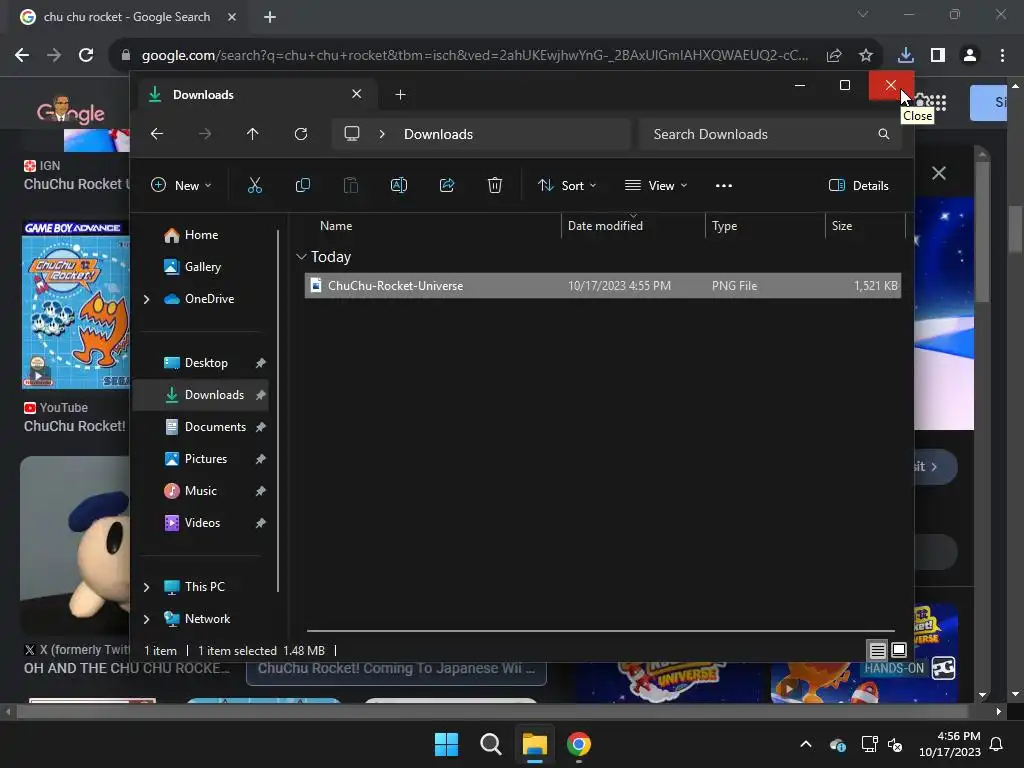
Task: Expand Network tree node
Action: 146,619
